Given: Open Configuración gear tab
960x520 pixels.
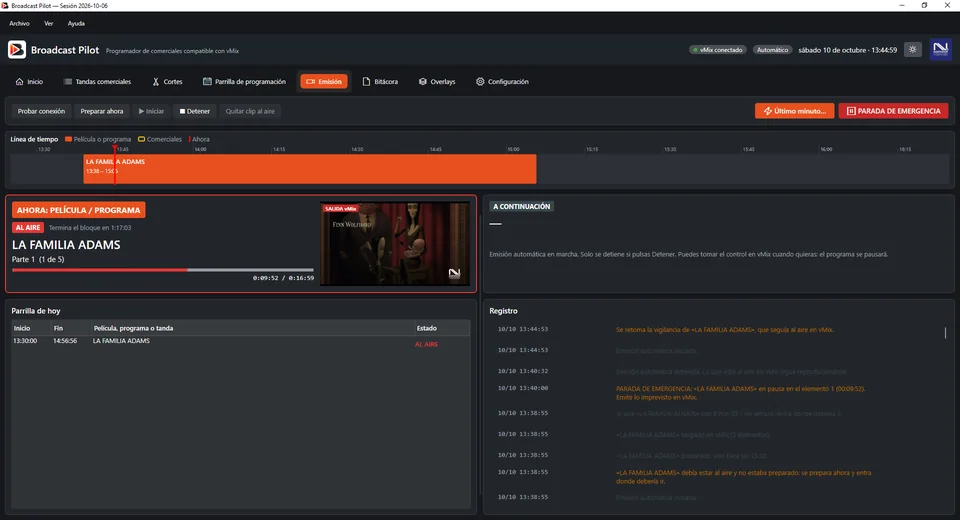Looking at the screenshot, I should 502,81.
